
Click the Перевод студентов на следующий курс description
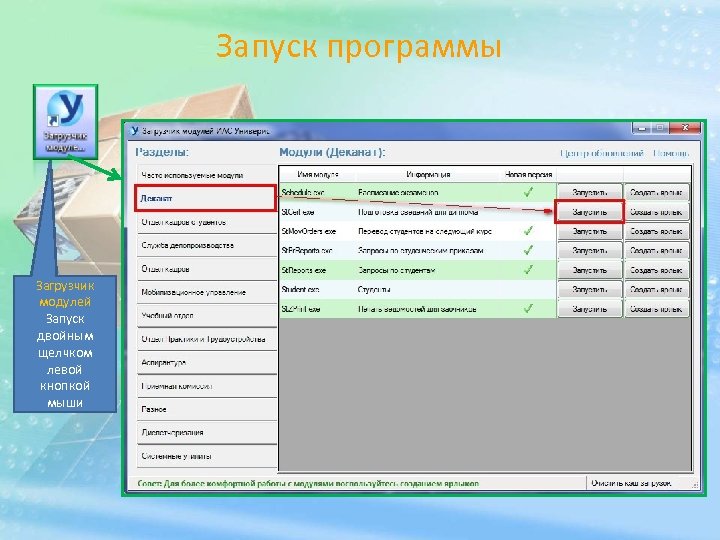point(425,231)
